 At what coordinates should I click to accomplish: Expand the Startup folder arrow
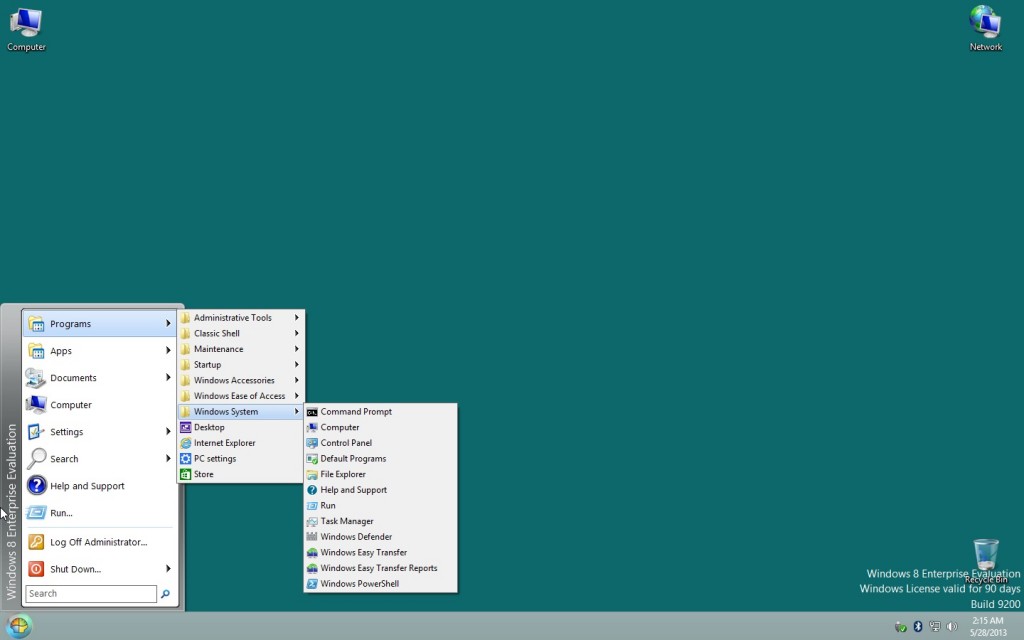point(296,364)
